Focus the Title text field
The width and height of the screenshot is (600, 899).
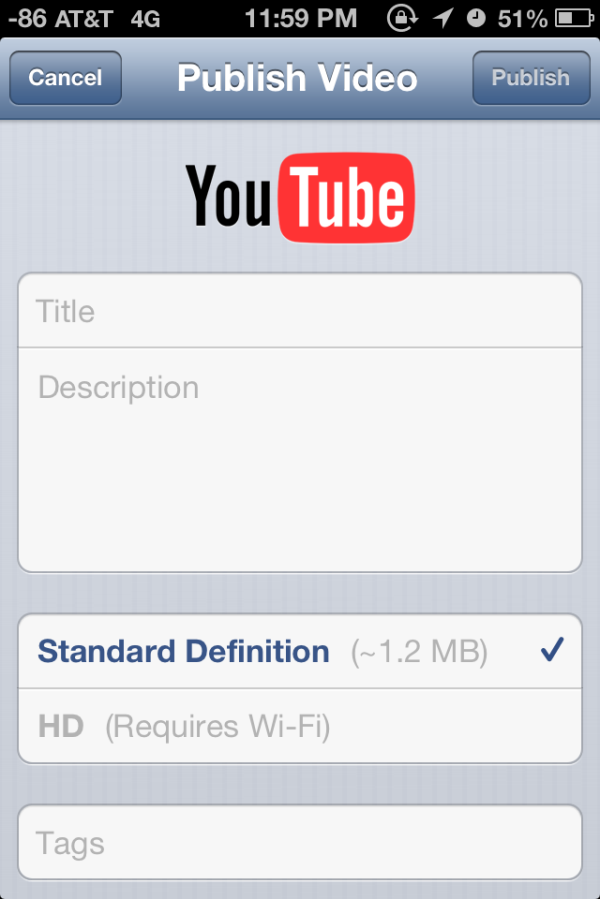tap(300, 310)
